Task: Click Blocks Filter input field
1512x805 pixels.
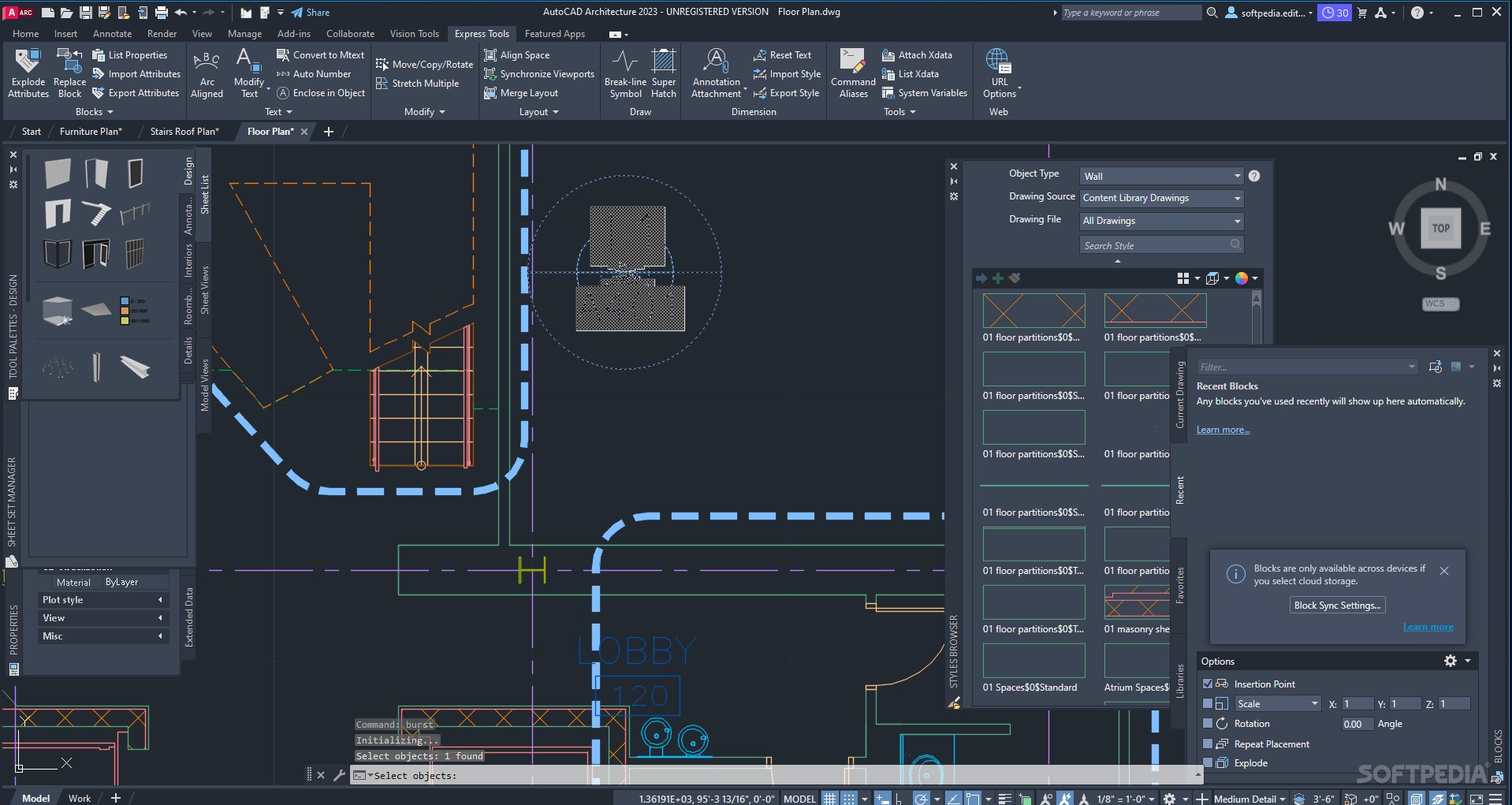Action: click(1306, 367)
